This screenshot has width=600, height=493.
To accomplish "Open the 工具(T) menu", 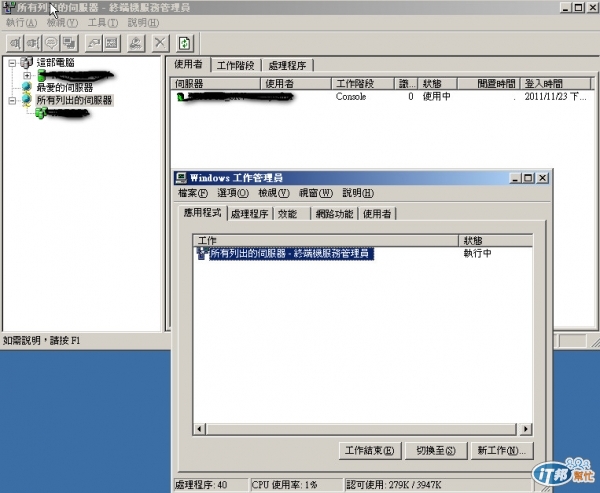I will [x=103, y=23].
